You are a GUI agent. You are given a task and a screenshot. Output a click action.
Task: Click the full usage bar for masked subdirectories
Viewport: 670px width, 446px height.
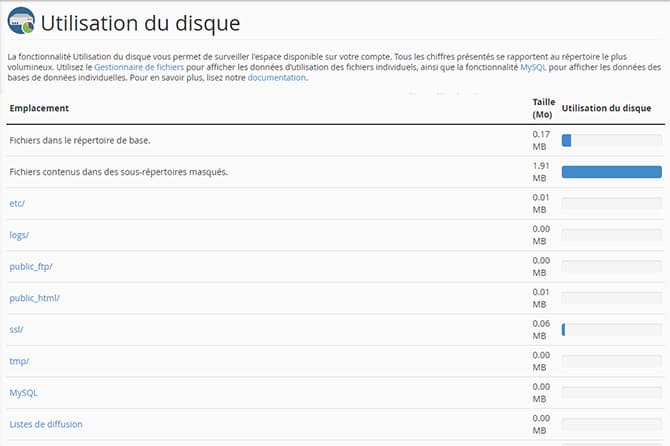point(611,172)
